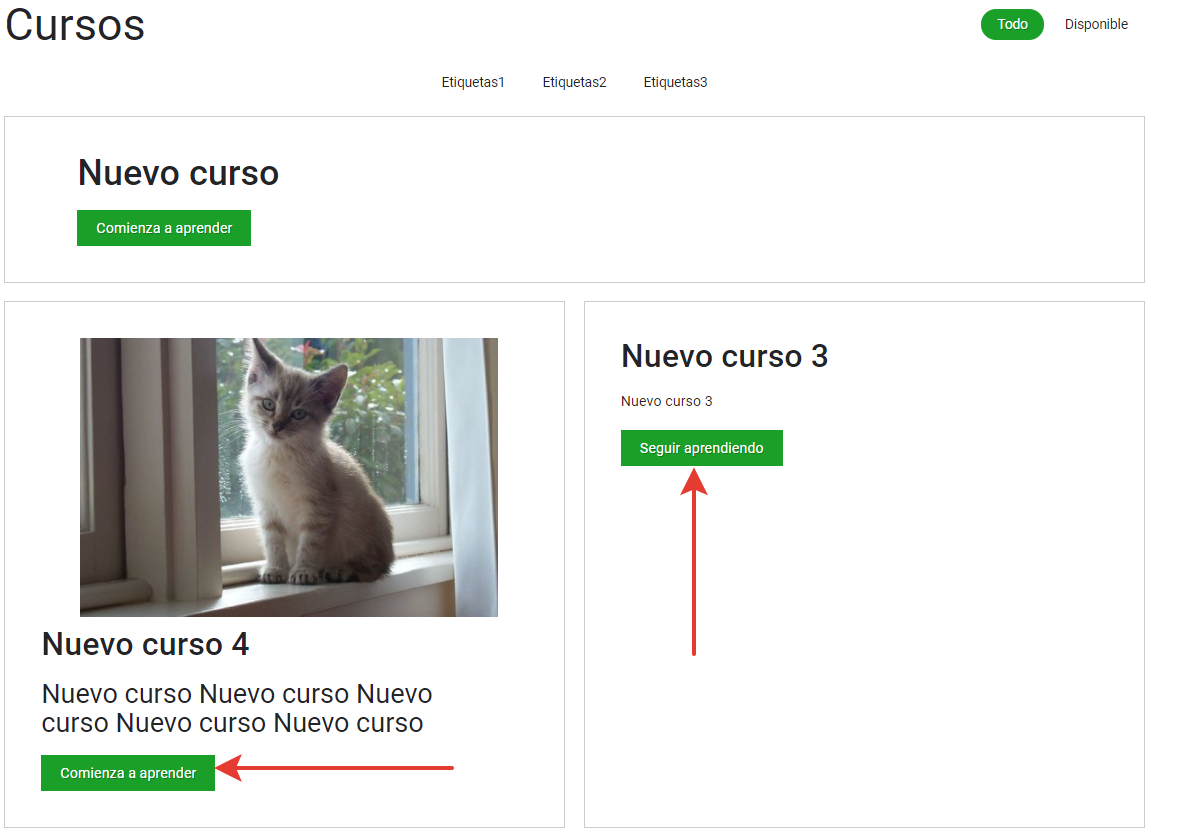Filter courses by Etiquetas2 tag
Viewport: 1177px width, 840px height.
[574, 82]
